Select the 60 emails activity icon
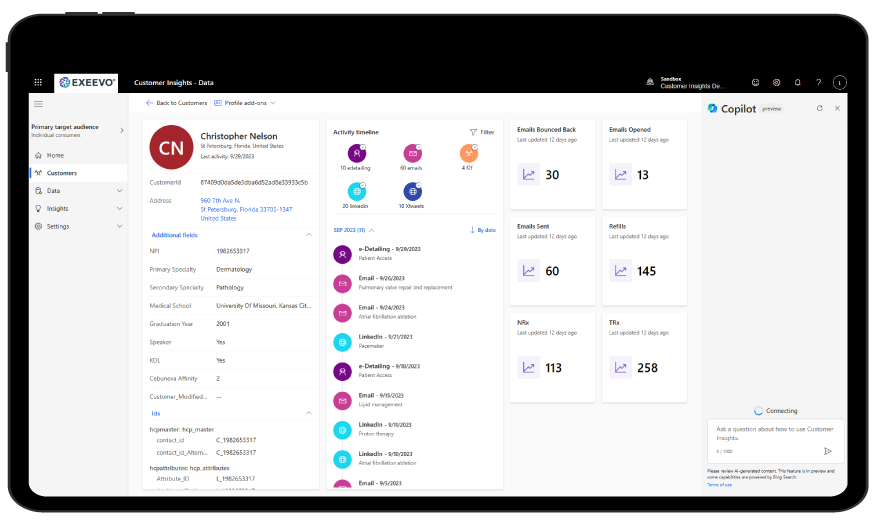875x525 pixels. (x=412, y=153)
